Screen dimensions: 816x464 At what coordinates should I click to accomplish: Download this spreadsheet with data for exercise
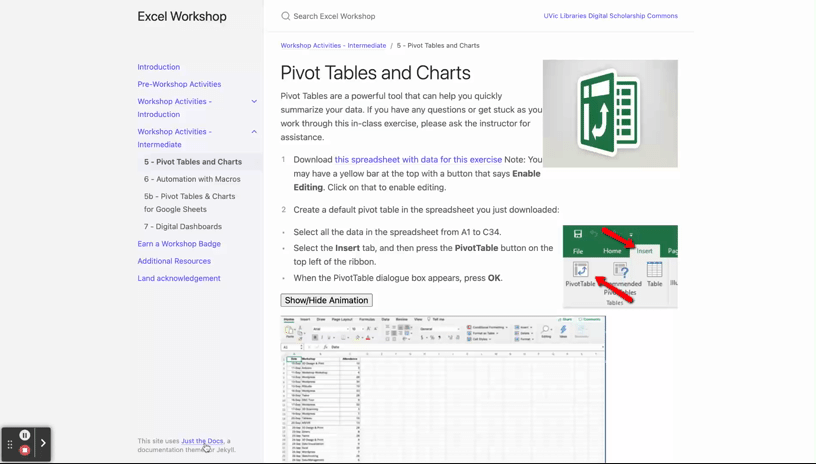(418, 160)
